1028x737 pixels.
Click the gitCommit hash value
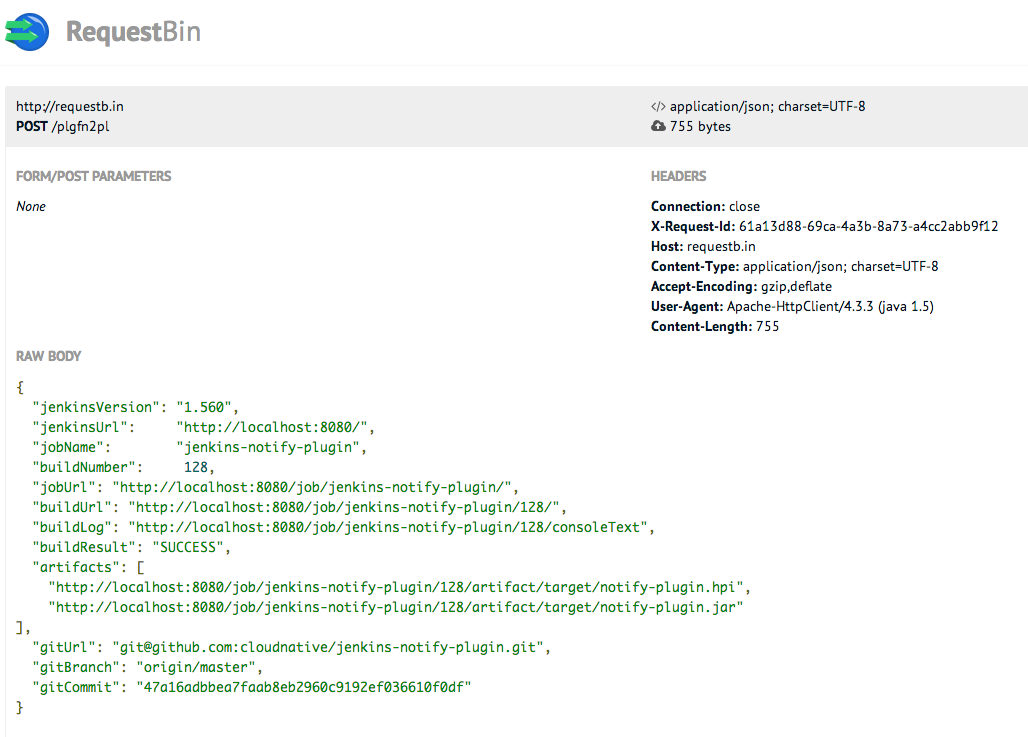pyautogui.click(x=304, y=687)
